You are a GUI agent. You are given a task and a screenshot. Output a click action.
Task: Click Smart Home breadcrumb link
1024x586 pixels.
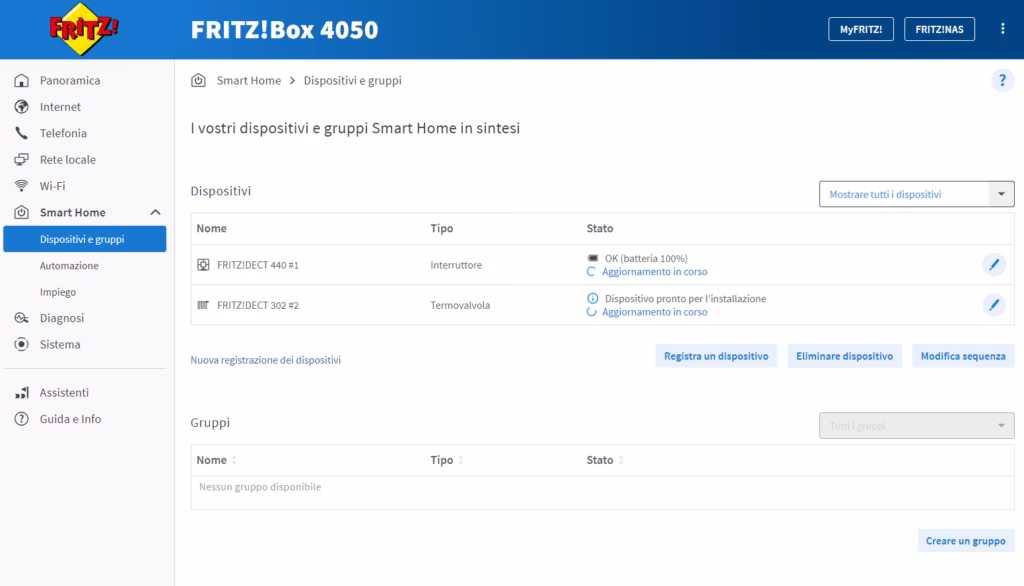pos(249,80)
